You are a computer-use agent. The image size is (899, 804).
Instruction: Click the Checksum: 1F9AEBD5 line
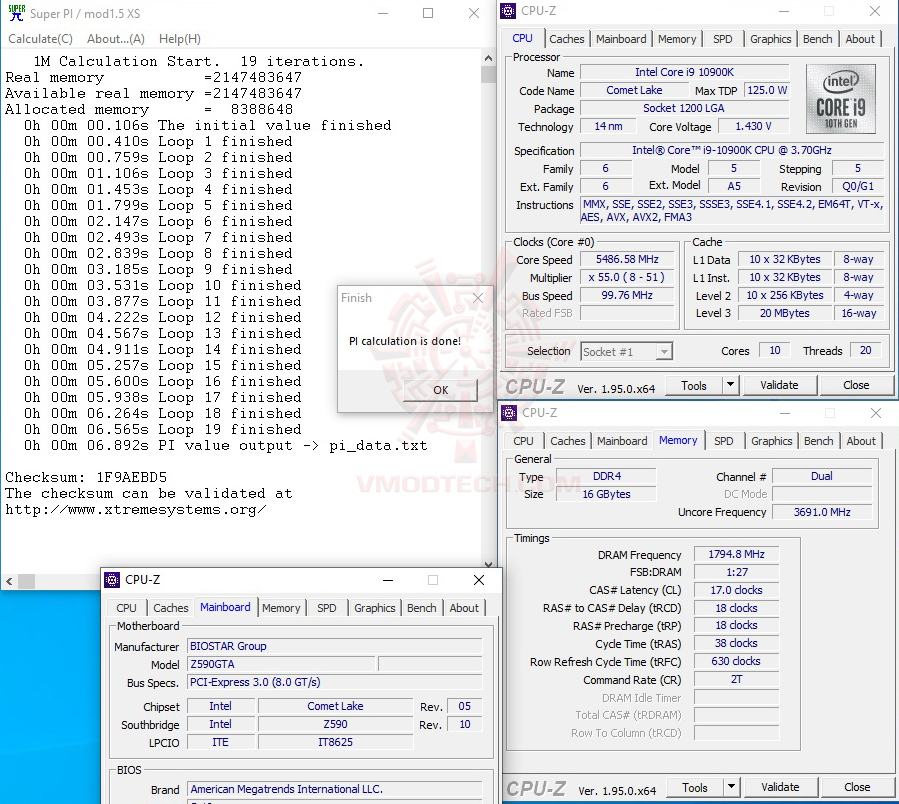click(86, 477)
